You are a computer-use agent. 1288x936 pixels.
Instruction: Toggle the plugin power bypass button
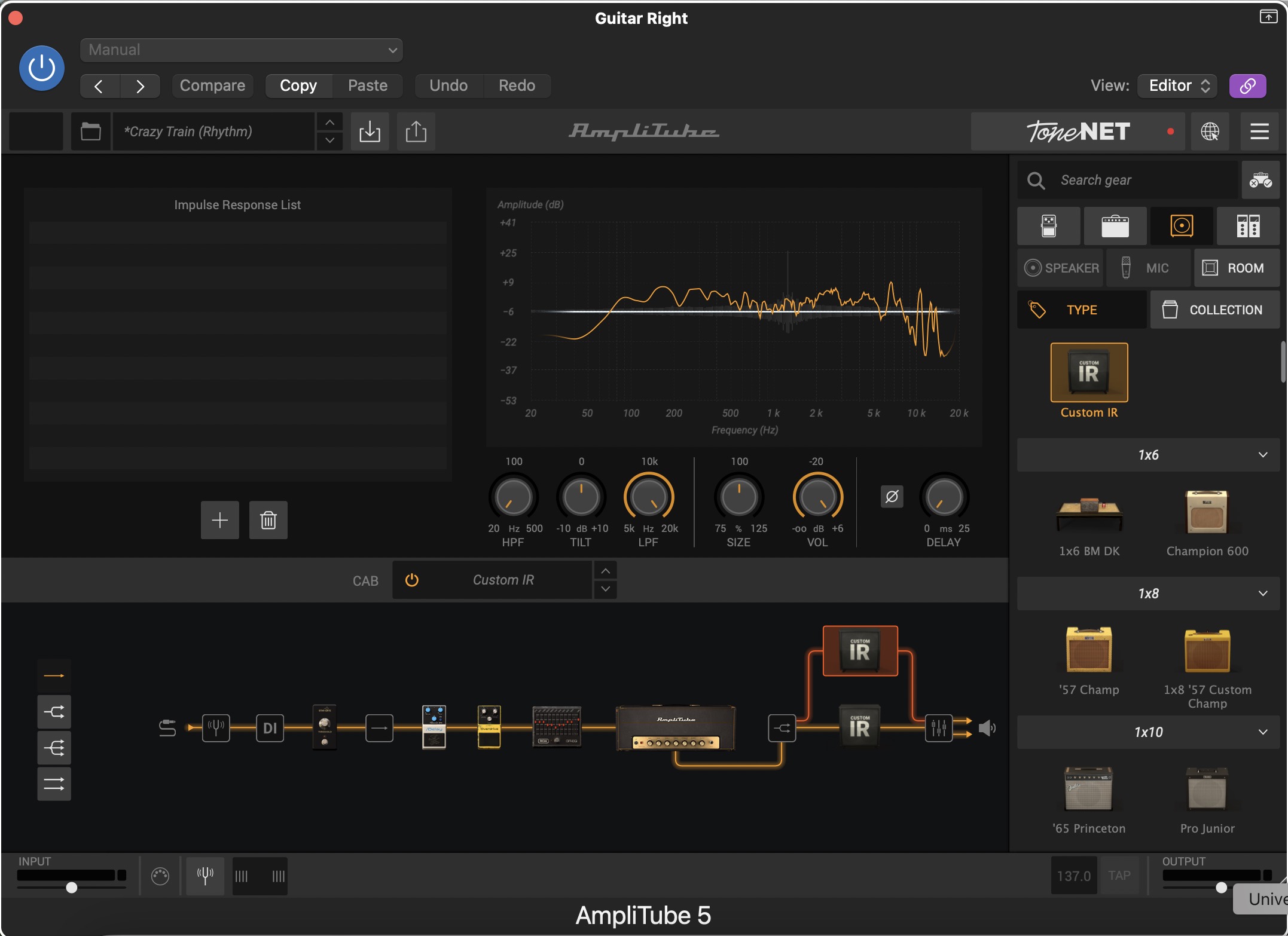pyautogui.click(x=42, y=68)
